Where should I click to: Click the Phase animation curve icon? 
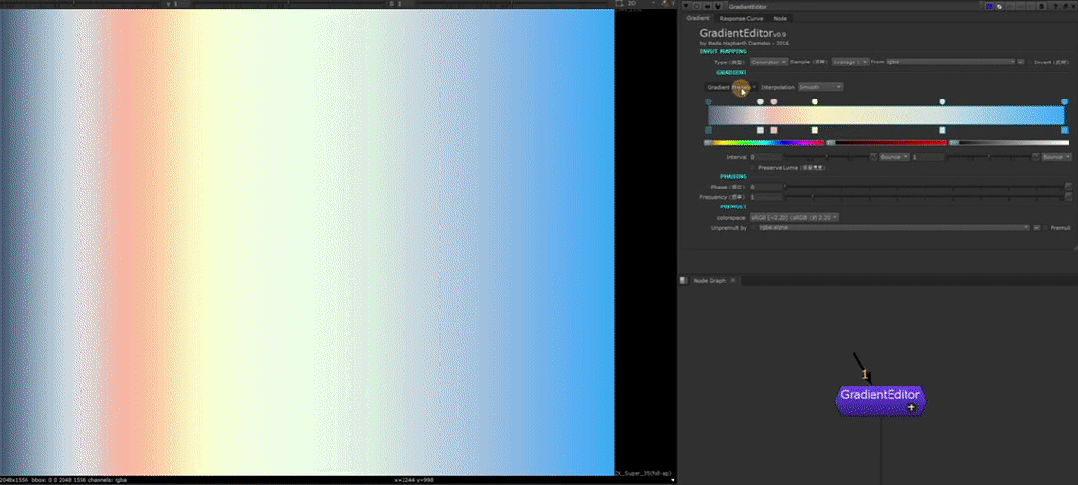(x=1068, y=187)
